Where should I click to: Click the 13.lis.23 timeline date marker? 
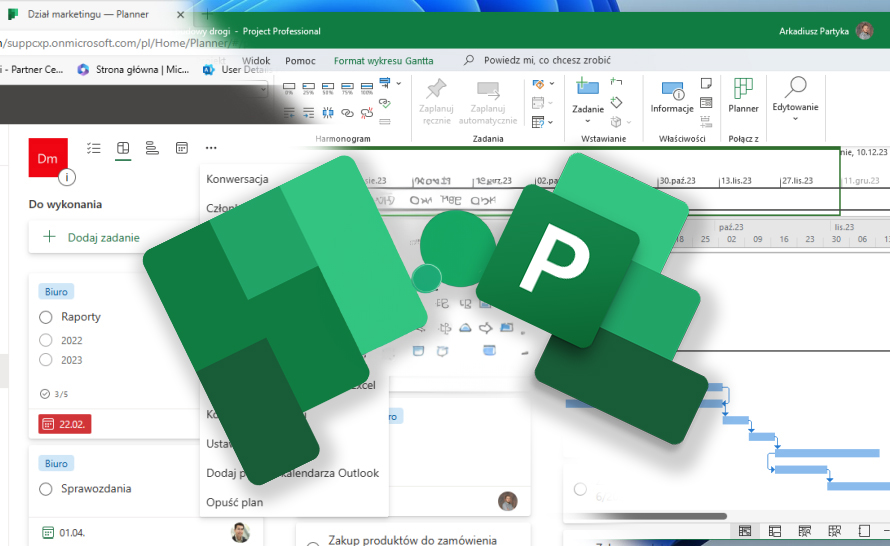pyautogui.click(x=736, y=180)
